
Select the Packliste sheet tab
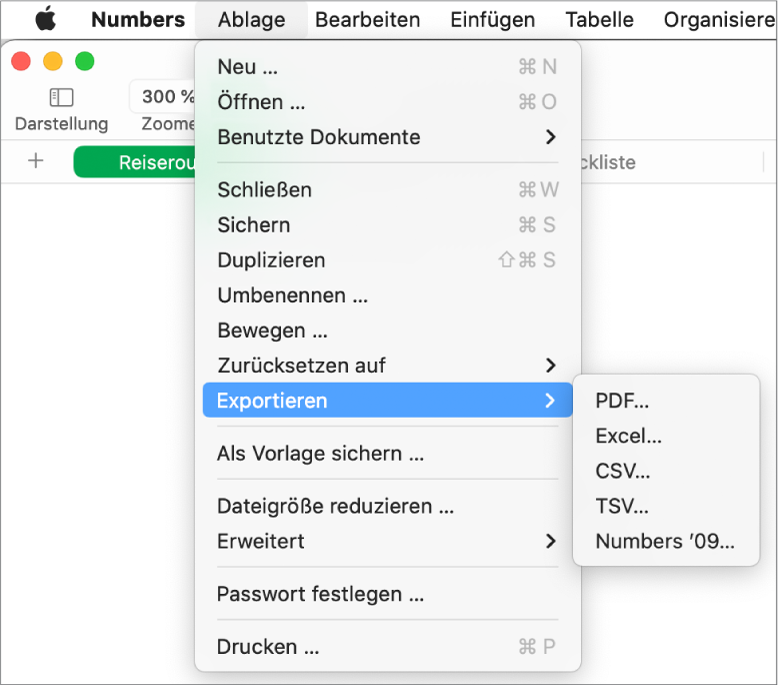[608, 162]
